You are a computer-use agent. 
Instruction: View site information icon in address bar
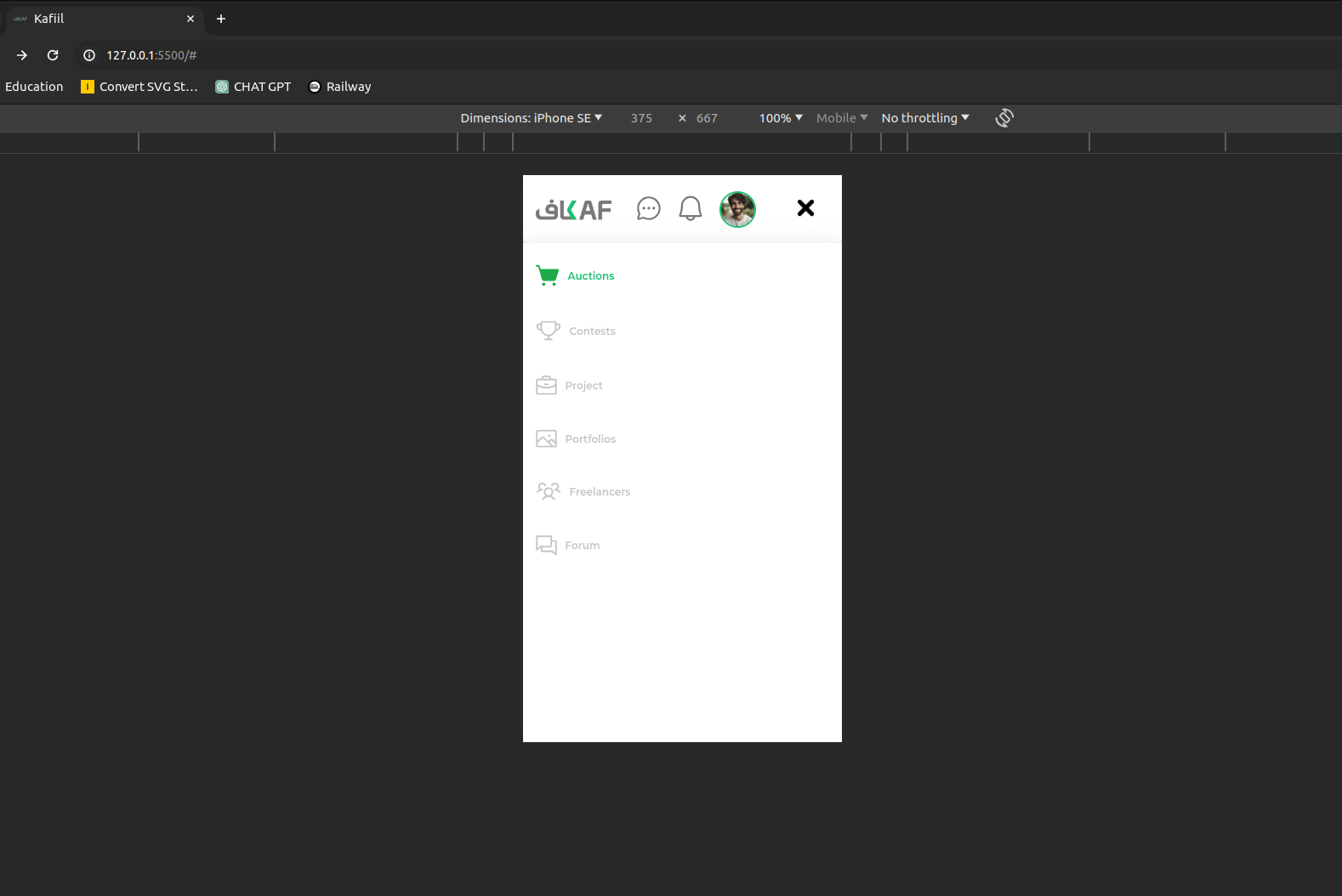click(89, 55)
